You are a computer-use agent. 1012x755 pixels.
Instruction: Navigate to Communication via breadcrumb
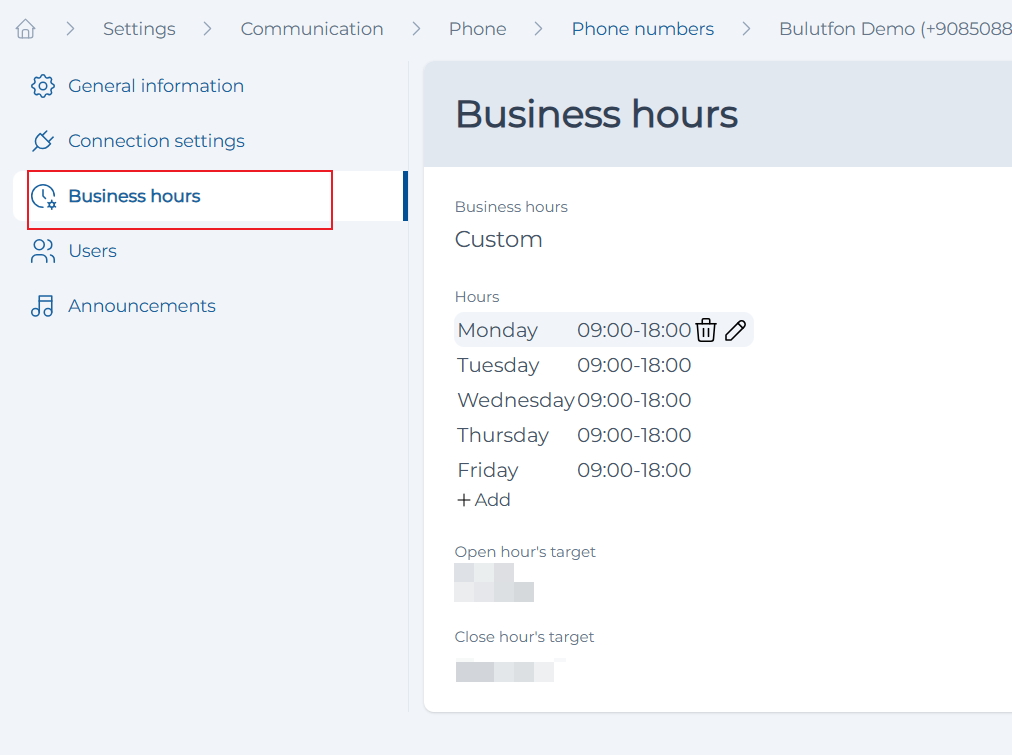[x=311, y=29]
